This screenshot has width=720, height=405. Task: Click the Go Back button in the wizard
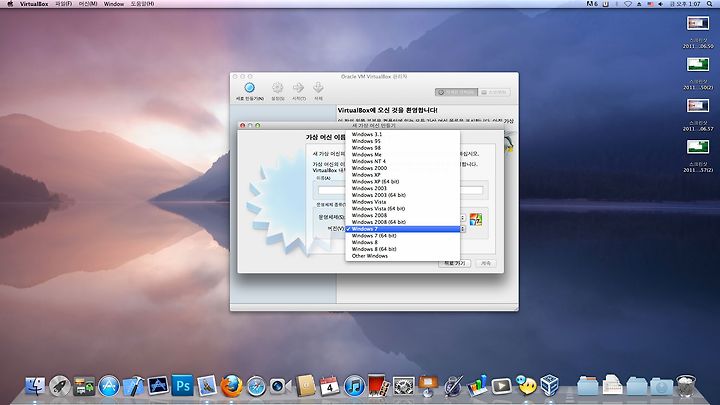click(455, 263)
